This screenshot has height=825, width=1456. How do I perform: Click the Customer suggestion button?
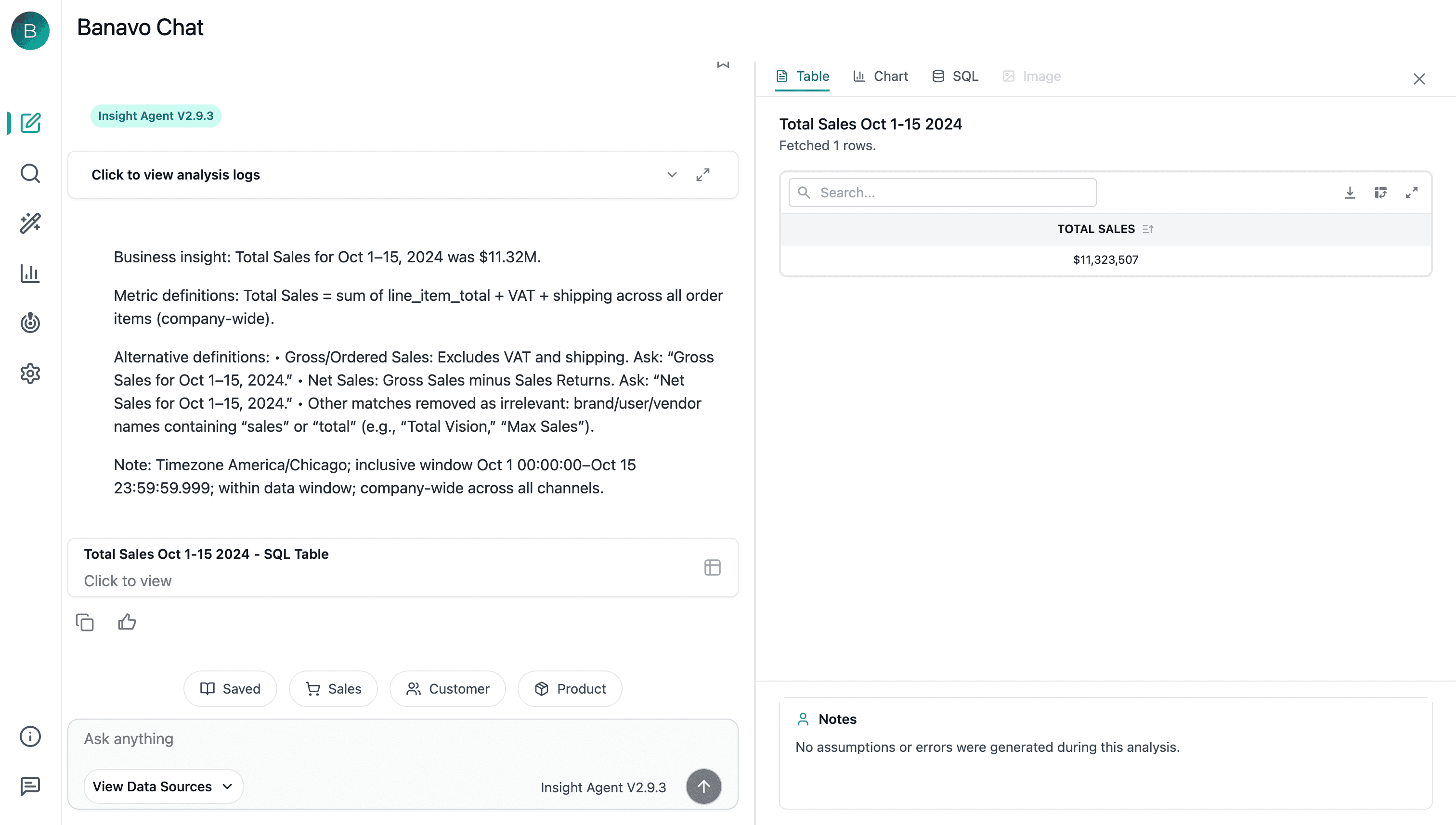(448, 688)
